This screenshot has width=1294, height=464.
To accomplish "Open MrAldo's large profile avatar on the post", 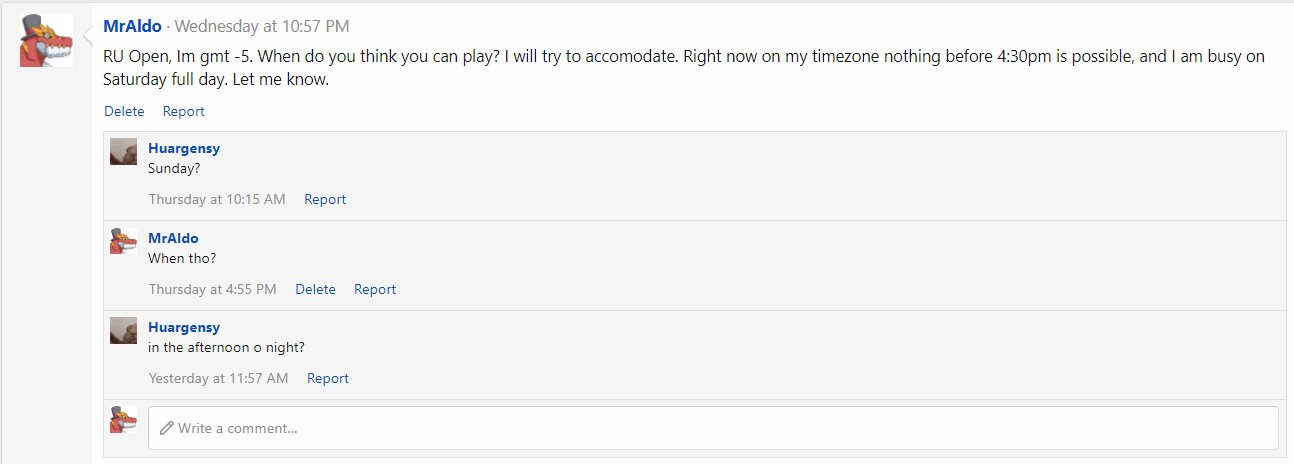I will pos(46,41).
